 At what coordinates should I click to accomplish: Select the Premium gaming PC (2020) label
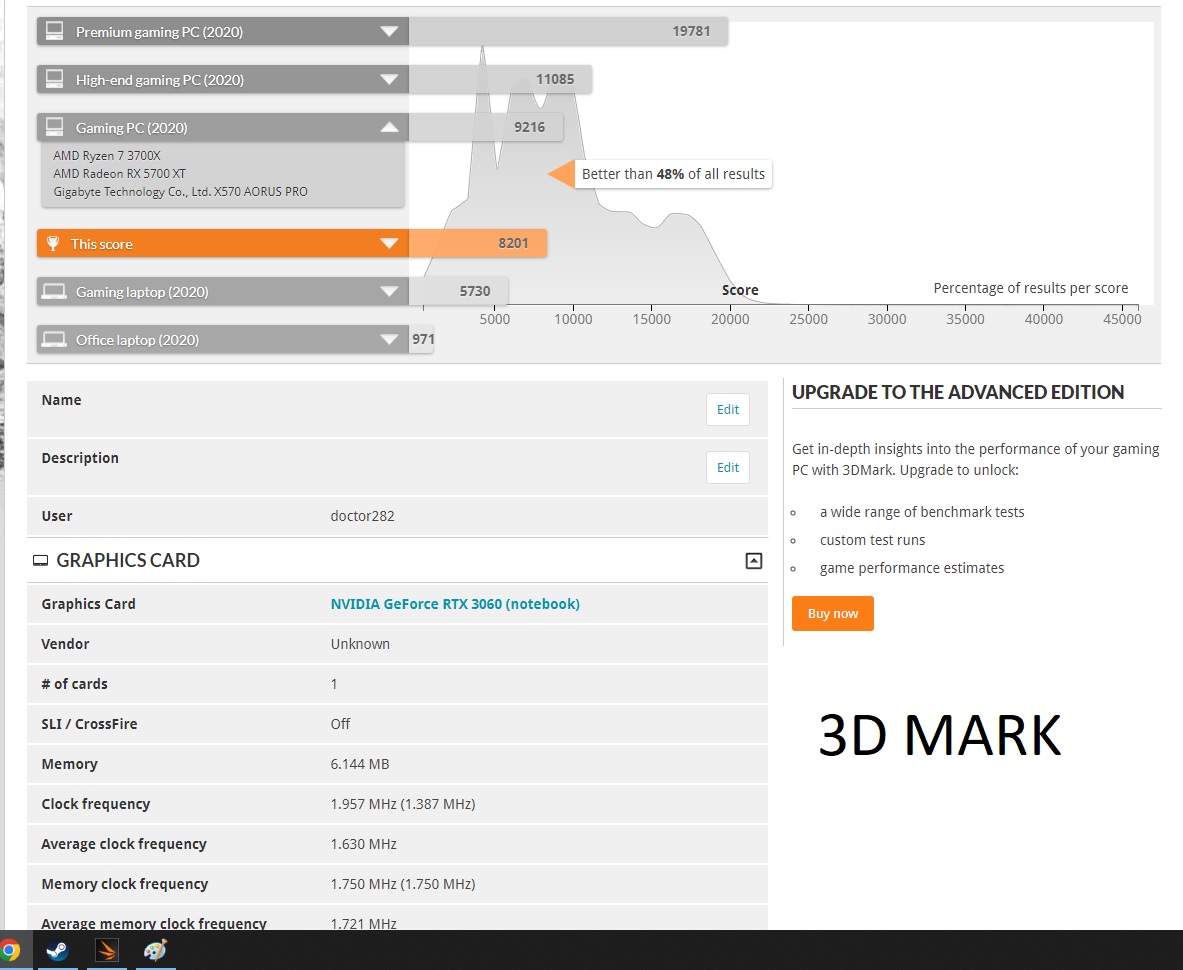tap(159, 32)
